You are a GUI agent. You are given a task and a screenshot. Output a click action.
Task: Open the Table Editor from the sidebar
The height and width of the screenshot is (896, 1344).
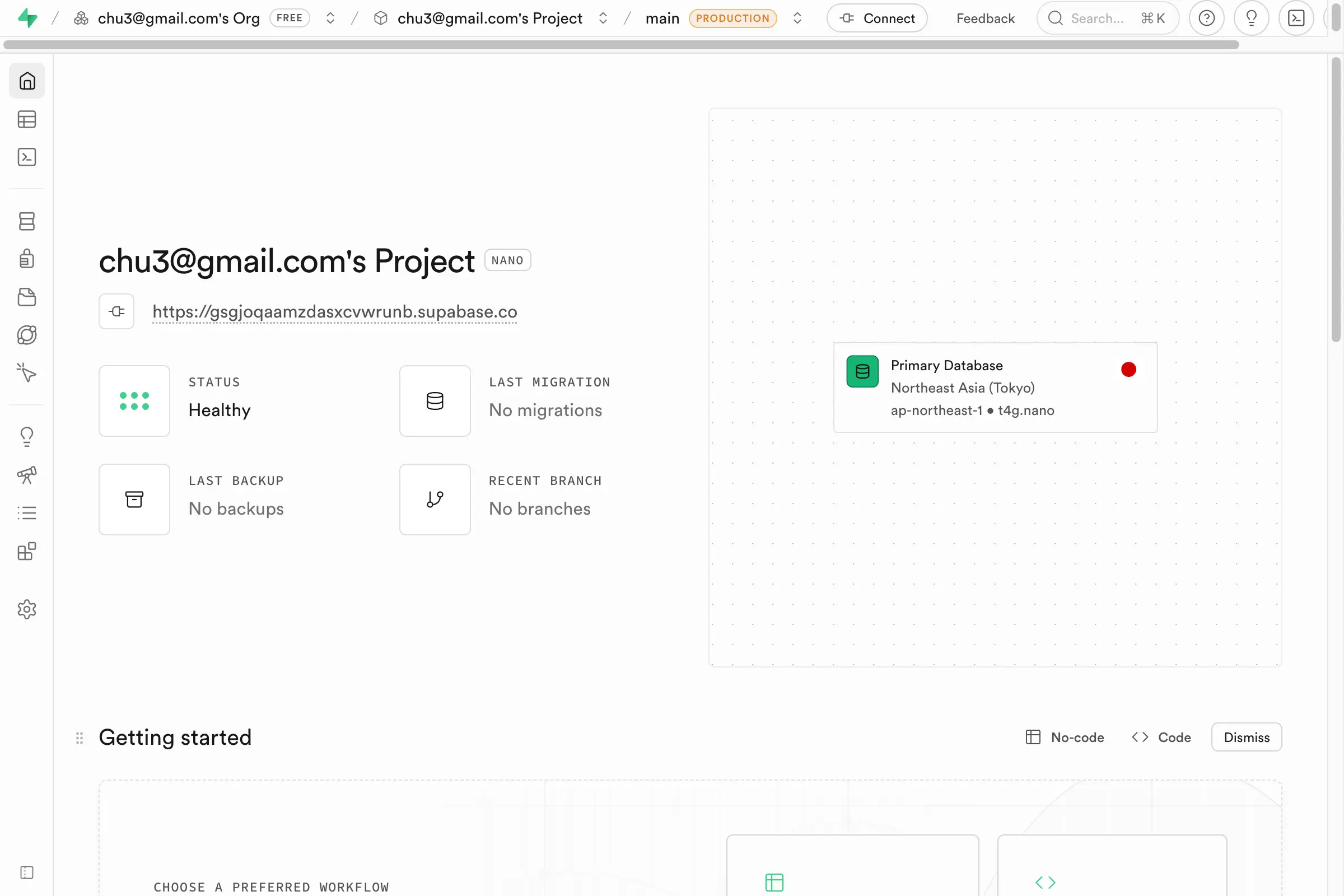tap(27, 119)
